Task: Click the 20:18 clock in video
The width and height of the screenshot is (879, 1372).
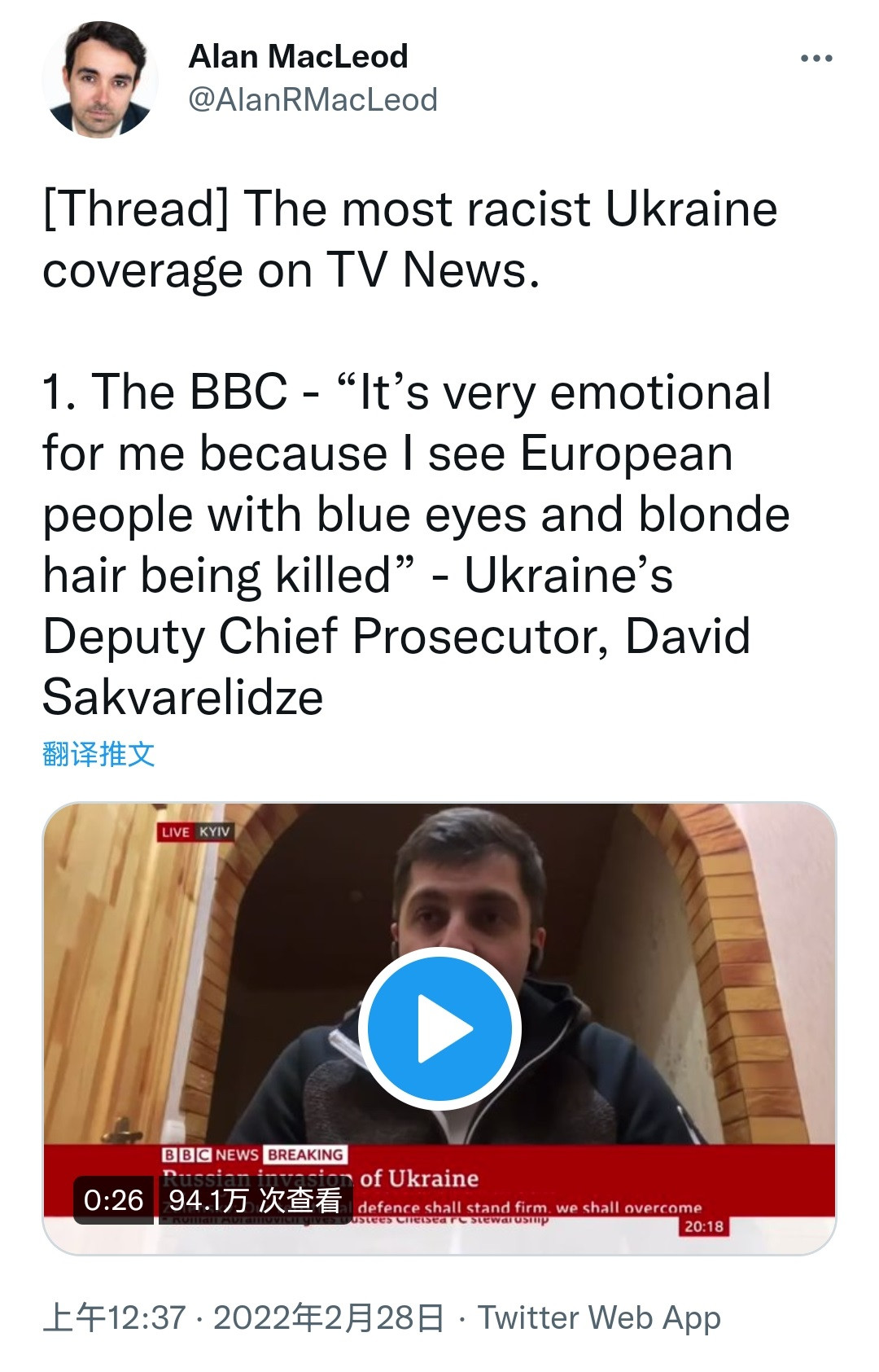Action: coord(703,1226)
